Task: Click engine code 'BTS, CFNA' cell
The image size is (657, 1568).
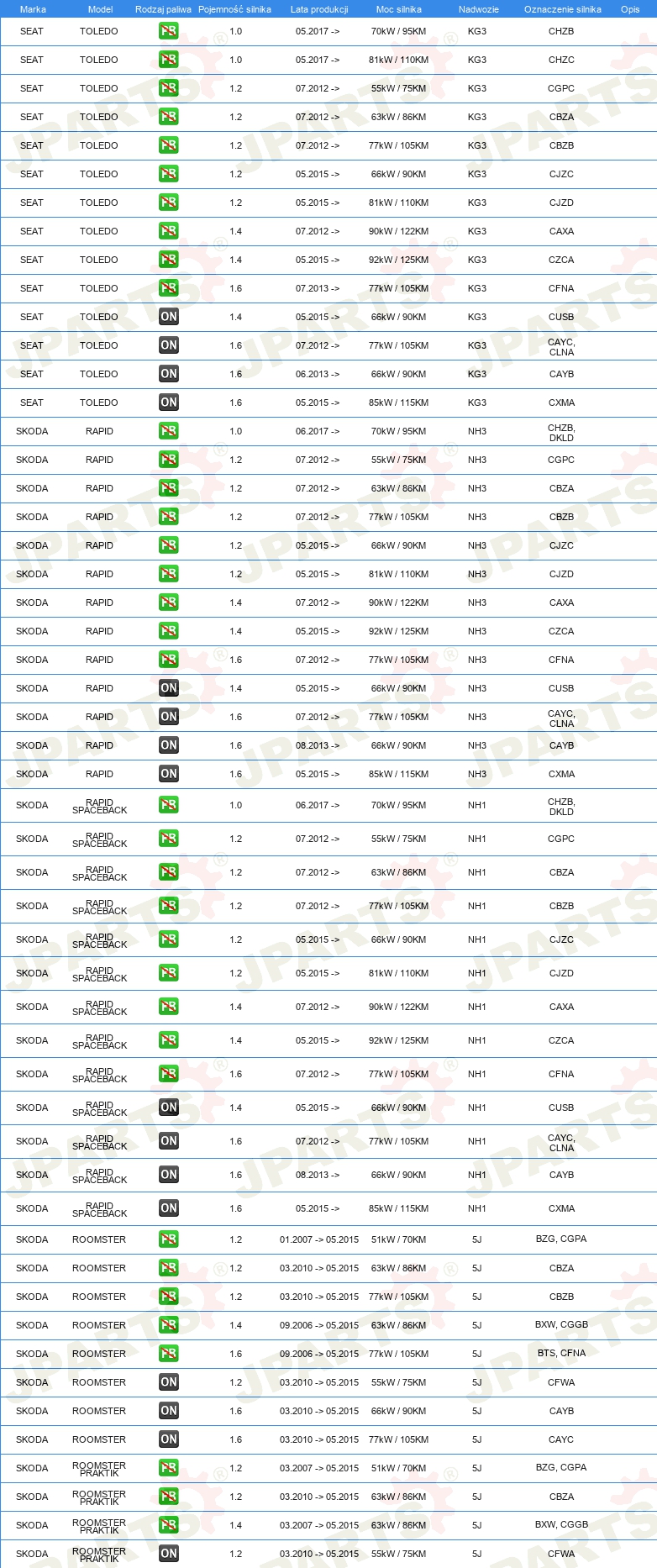Action: [561, 1353]
